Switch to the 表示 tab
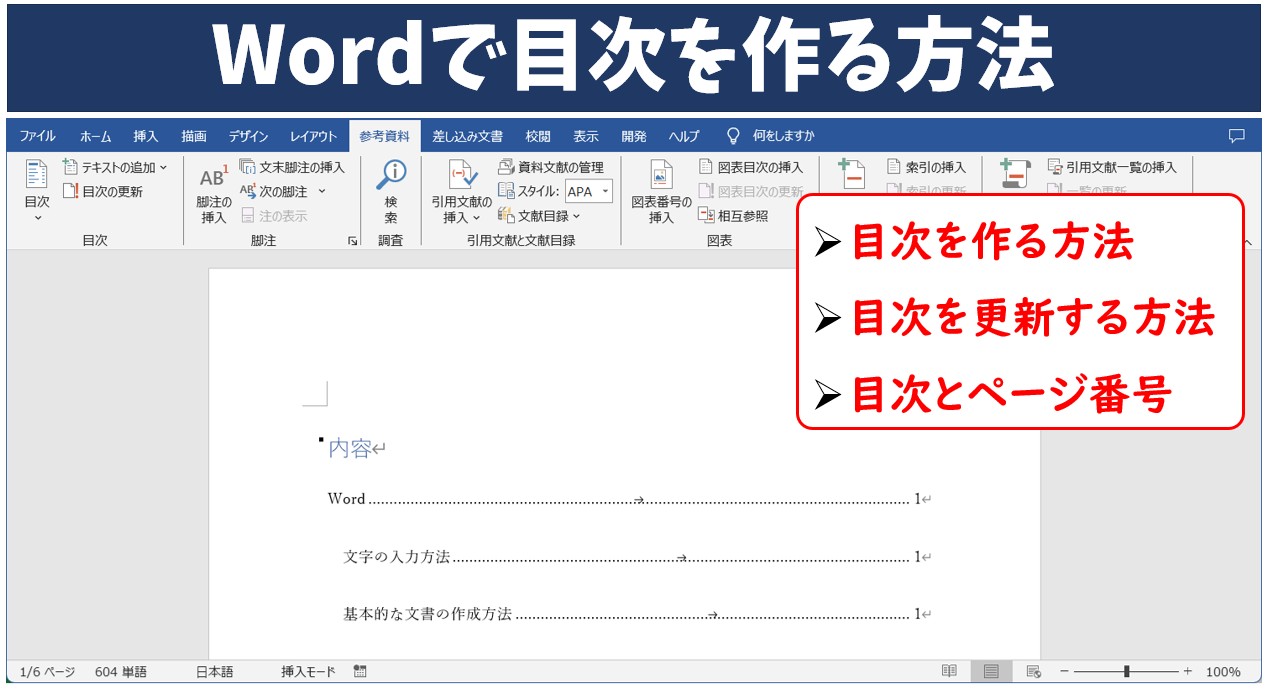 click(586, 136)
